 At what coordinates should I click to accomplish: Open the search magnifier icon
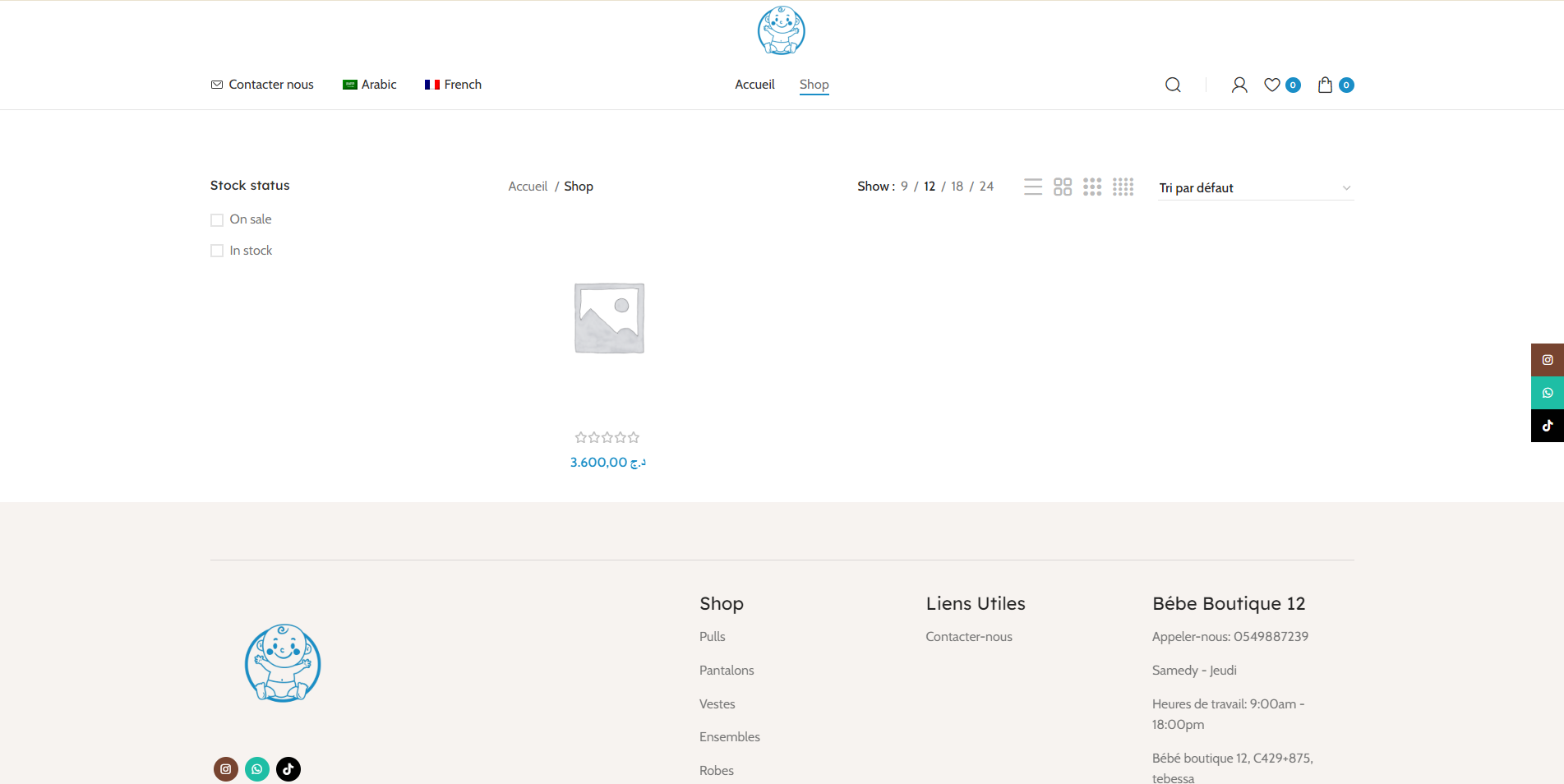[1173, 85]
